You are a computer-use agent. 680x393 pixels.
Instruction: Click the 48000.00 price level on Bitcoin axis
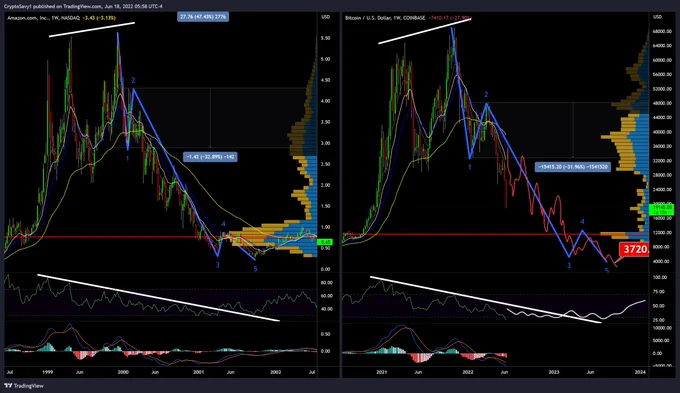[x=662, y=103]
